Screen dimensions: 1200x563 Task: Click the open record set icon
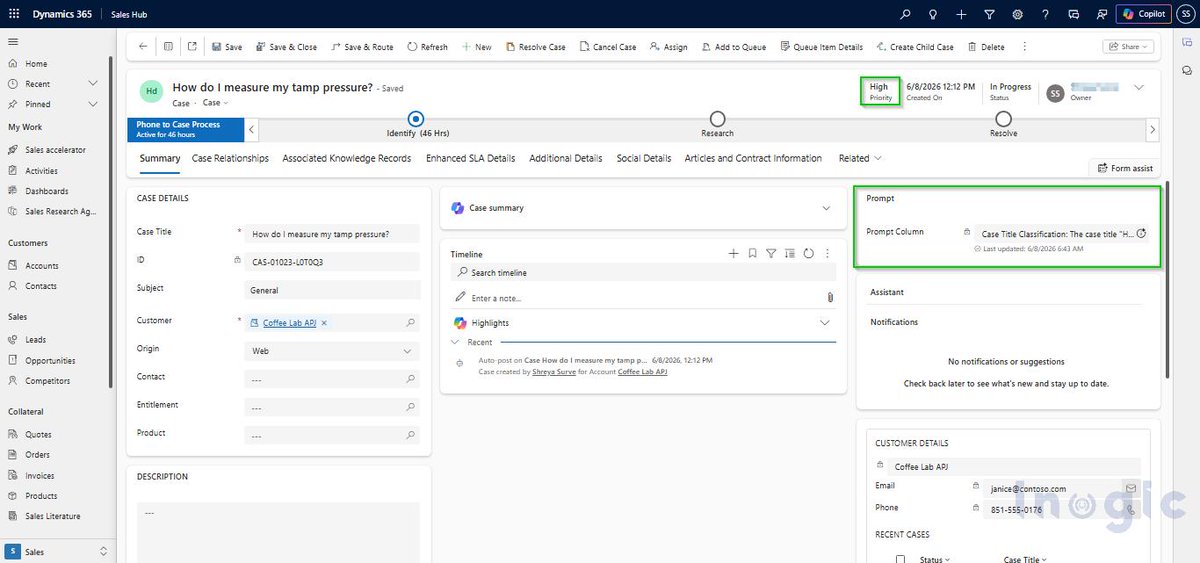tap(168, 46)
